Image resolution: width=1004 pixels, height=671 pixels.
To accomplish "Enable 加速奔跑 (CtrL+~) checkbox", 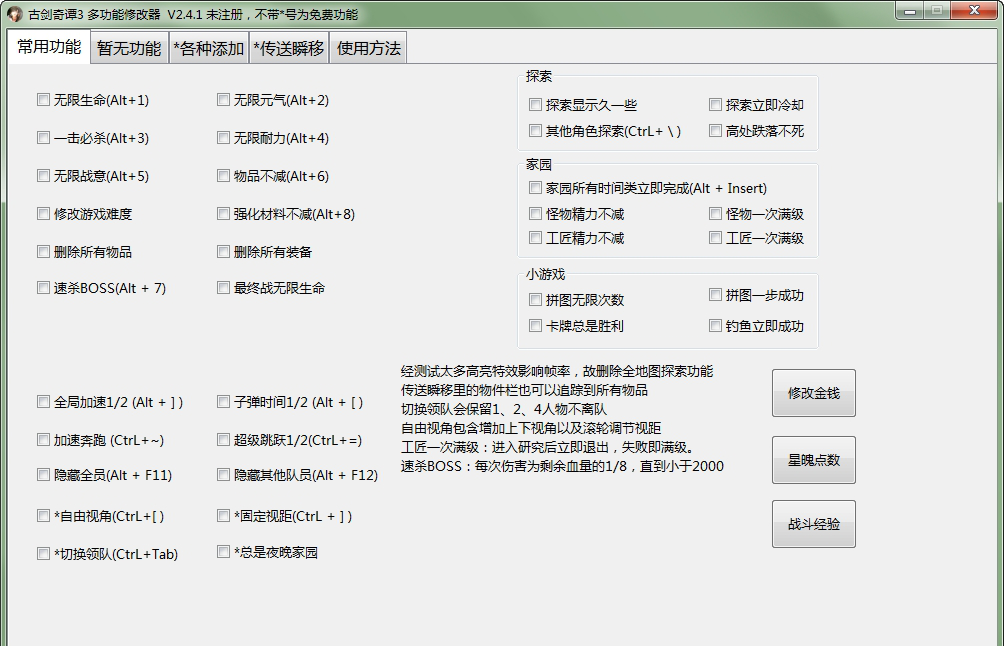I will [44, 440].
